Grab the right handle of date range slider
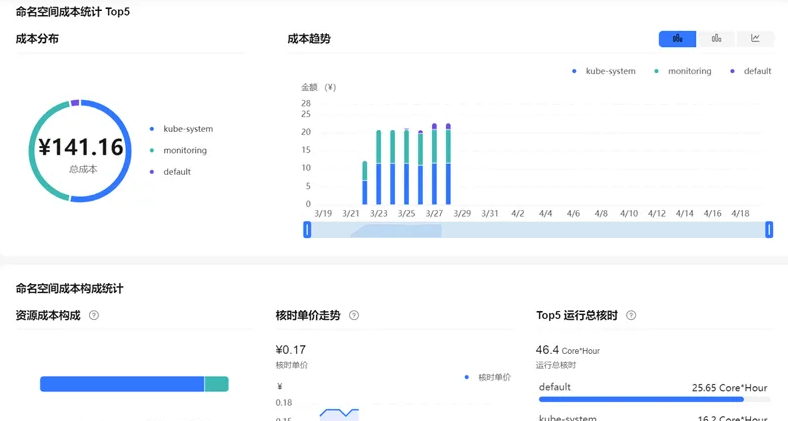Viewport: 788px width, 421px height. [x=769, y=230]
